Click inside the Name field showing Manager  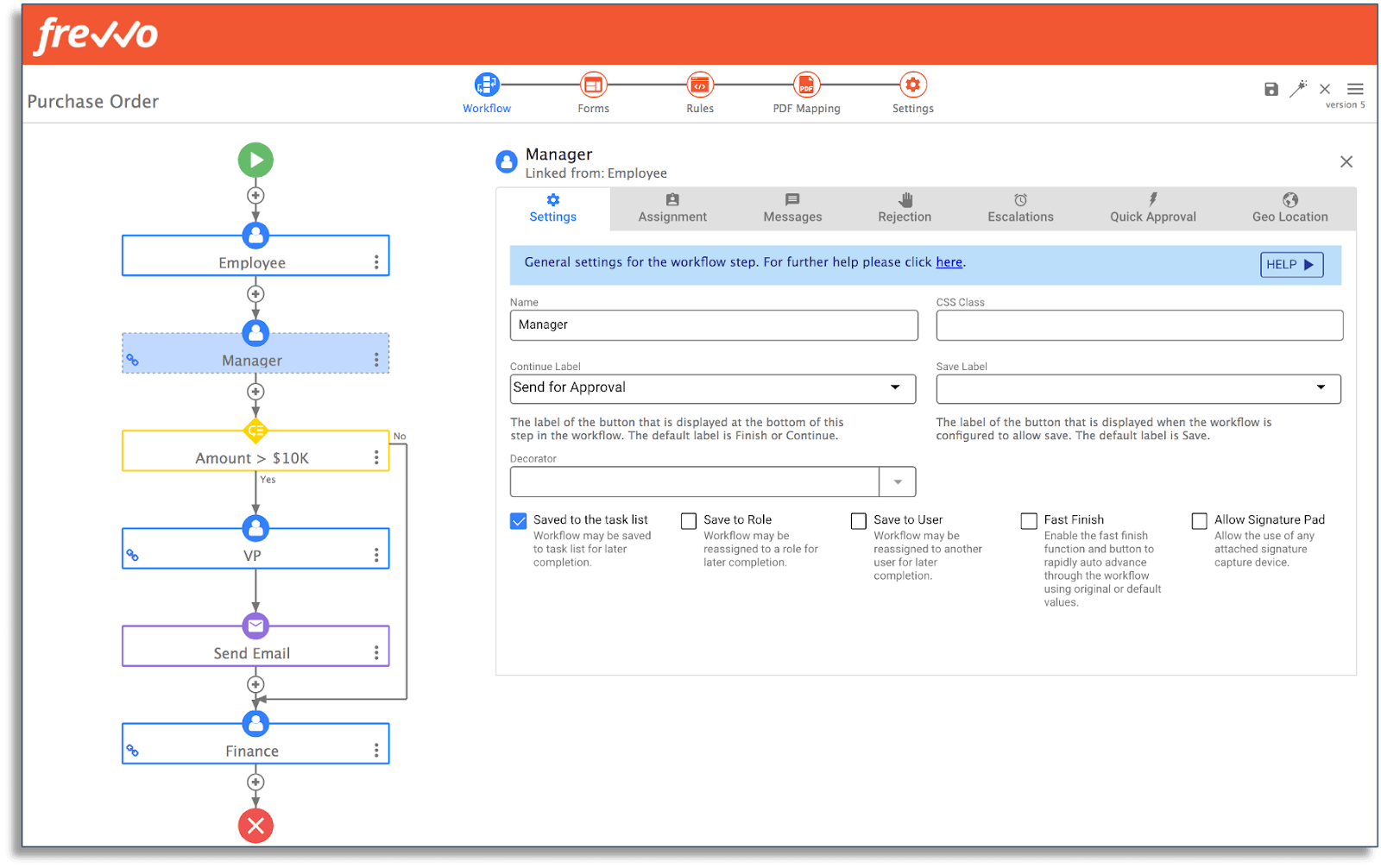coord(712,325)
